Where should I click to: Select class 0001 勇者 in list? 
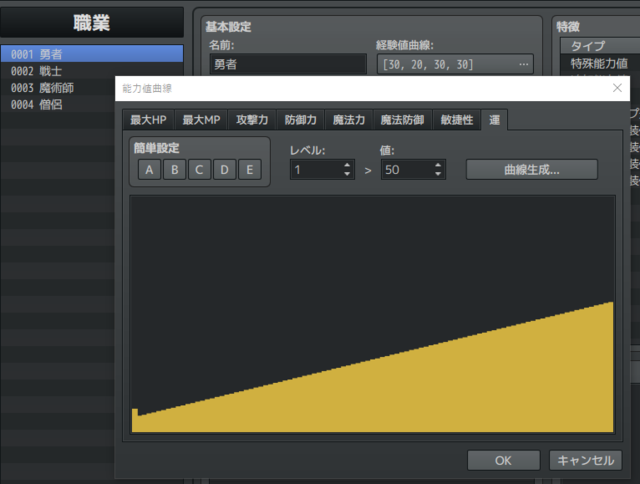pyautogui.click(x=92, y=54)
